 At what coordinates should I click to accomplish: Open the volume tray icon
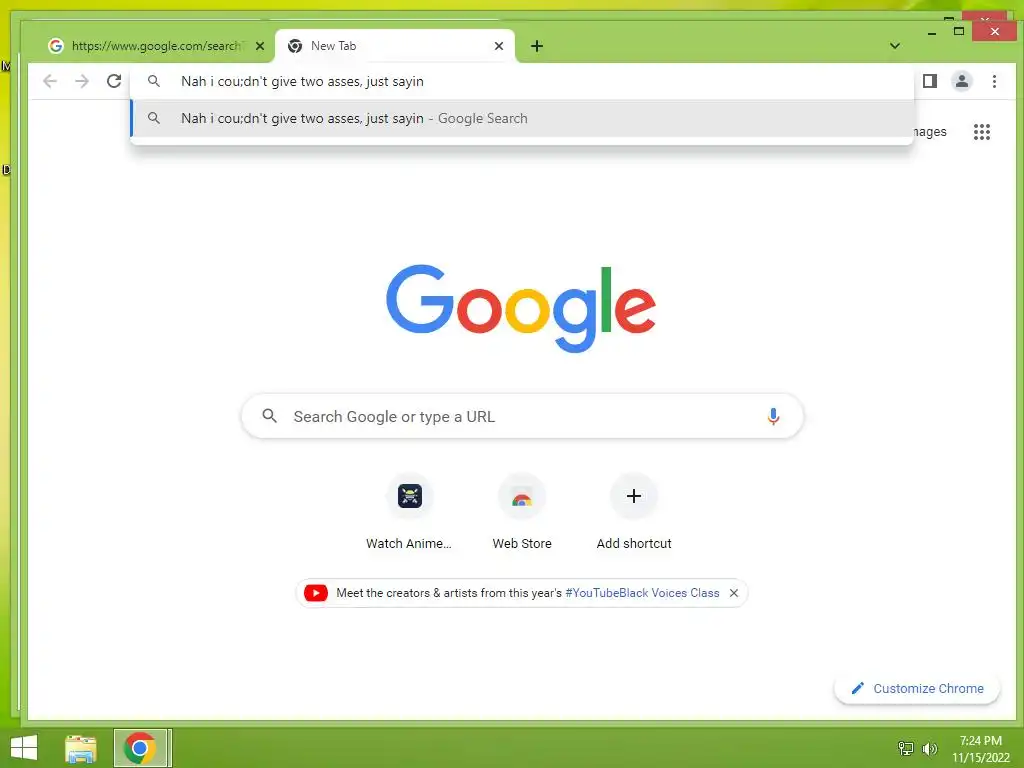pos(929,748)
